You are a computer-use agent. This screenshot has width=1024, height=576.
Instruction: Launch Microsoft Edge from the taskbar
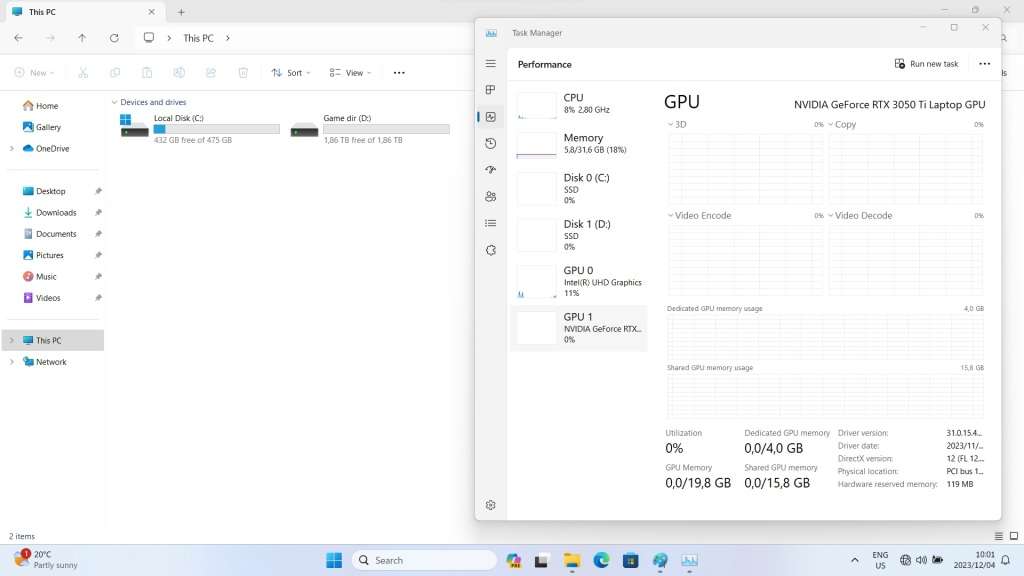[601, 560]
